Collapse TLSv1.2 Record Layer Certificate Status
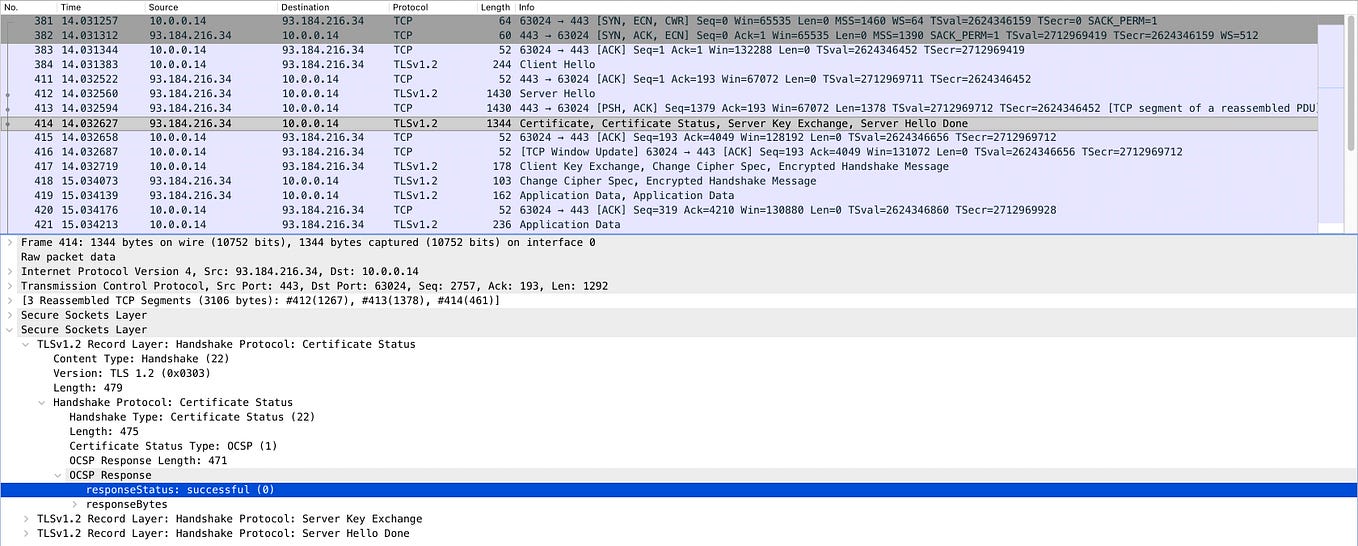 pyautogui.click(x=26, y=344)
